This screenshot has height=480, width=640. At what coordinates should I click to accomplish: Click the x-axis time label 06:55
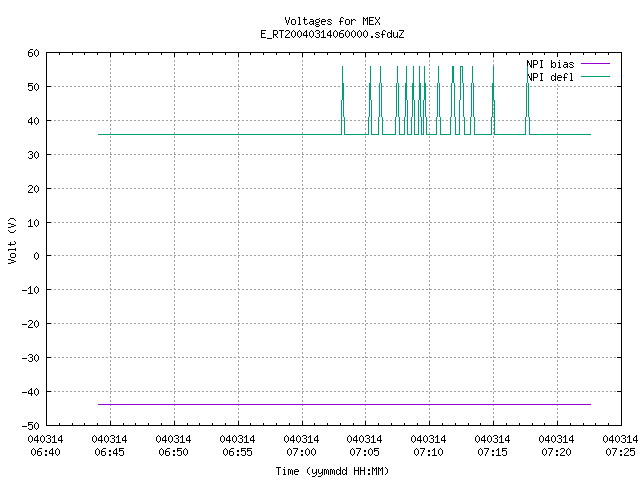pos(237,452)
